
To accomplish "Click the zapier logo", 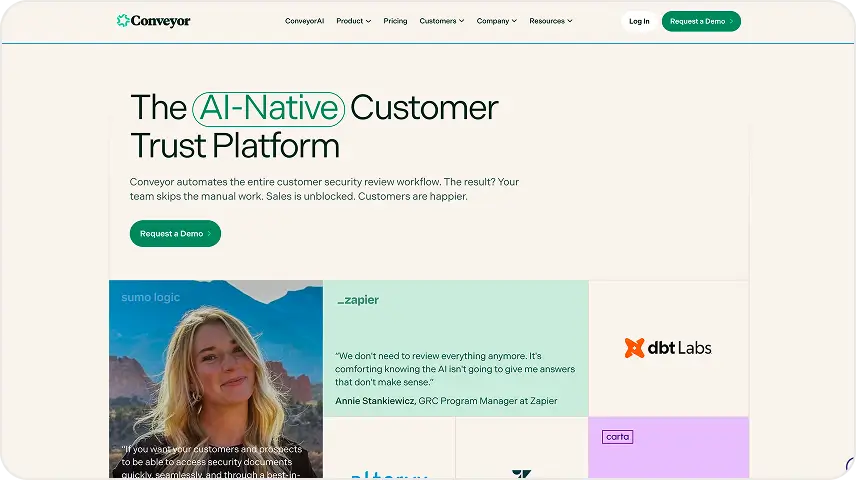I will coord(358,300).
